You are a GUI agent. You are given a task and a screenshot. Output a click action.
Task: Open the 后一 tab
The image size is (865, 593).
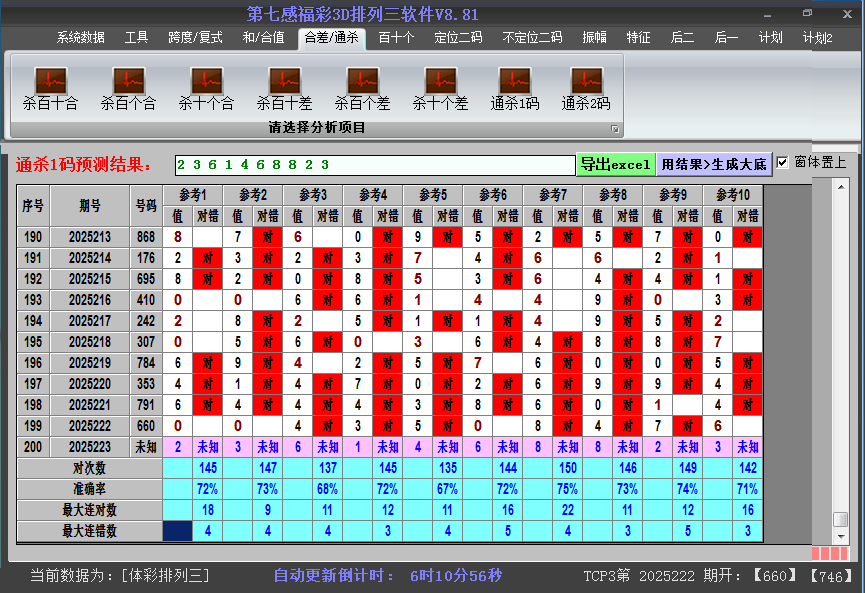point(726,38)
